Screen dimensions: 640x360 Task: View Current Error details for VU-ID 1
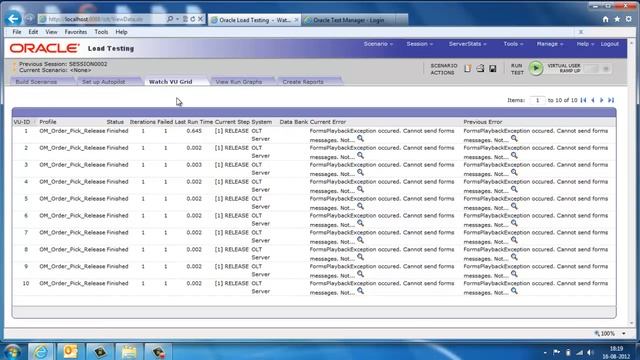pos(360,139)
